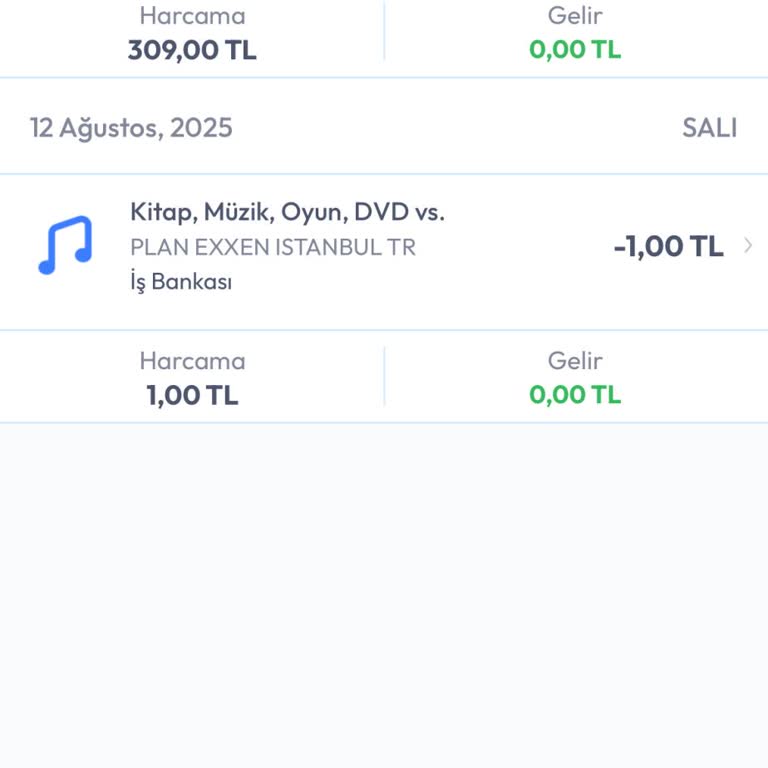768x768 pixels.
Task: Click the -1,00 TL transaction amount
Action: [668, 246]
